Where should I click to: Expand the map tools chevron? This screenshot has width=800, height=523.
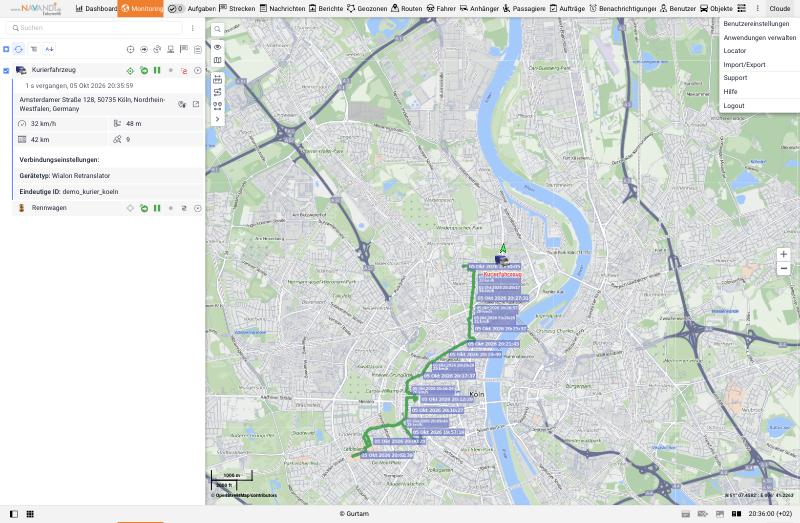point(217,119)
